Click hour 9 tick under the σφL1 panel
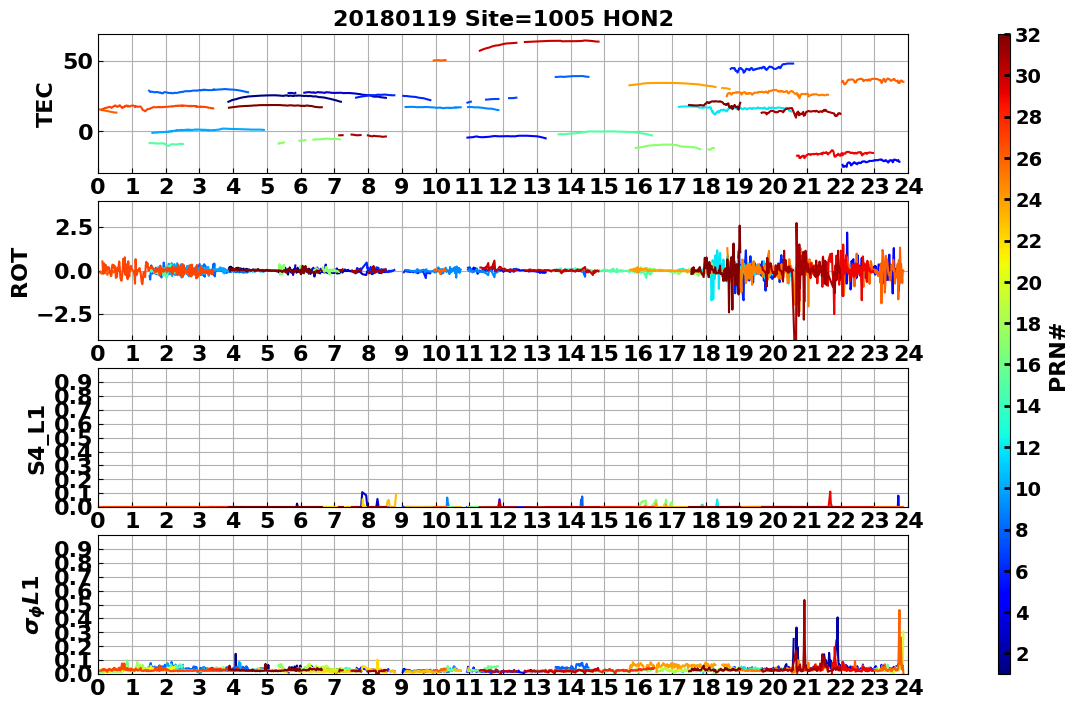This screenshot has height=709, width=1077. 402,687
